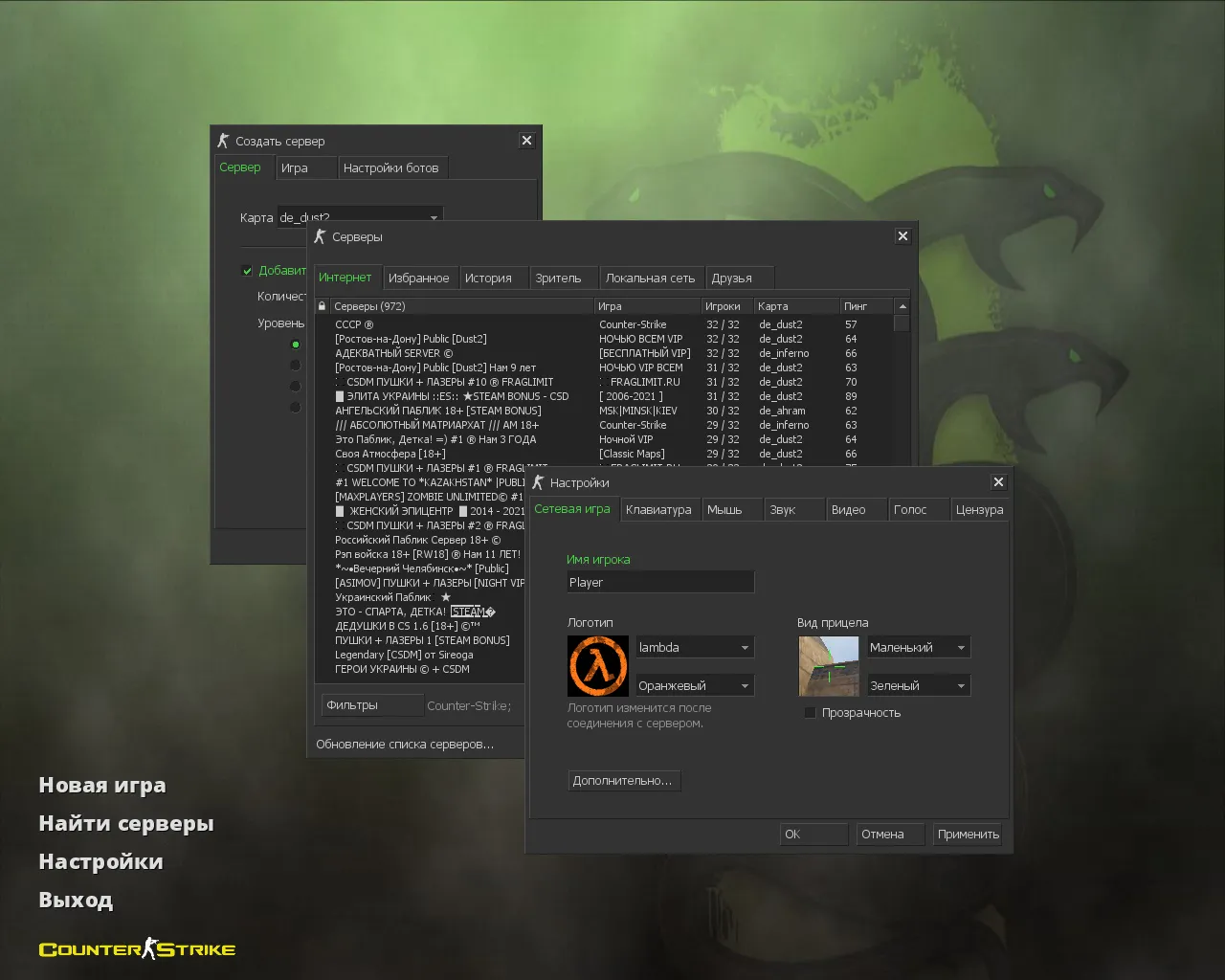Click the crosshair preview image

click(829, 666)
